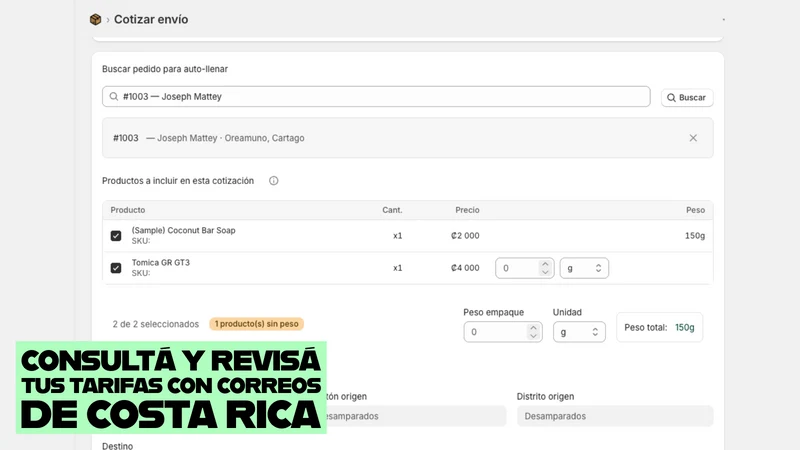Click the search magnifier icon inside order field

tap(114, 96)
